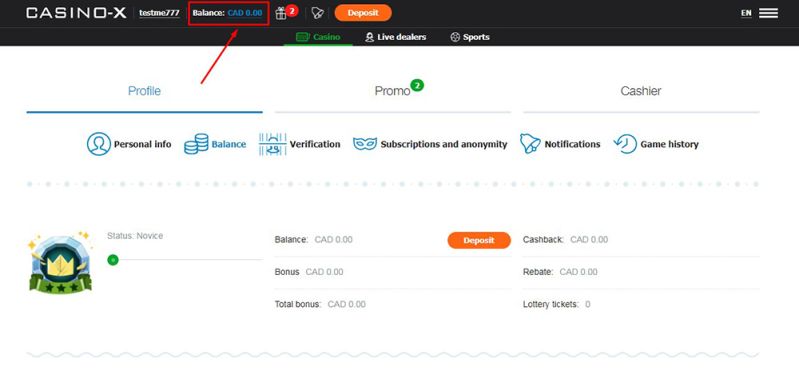This screenshot has height=375, width=799.
Task: Click the Game history clock icon
Action: (625, 144)
